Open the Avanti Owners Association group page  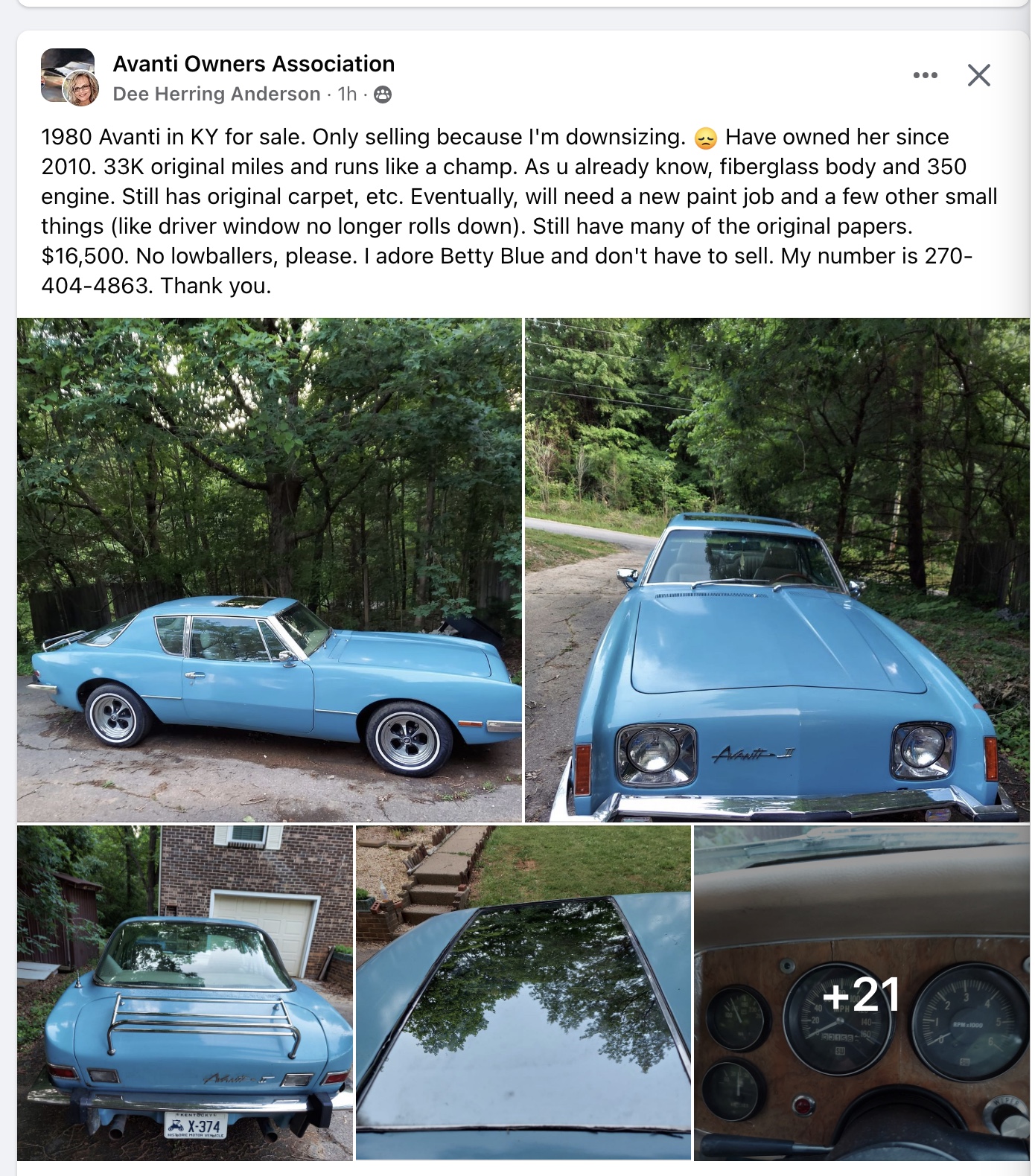[254, 64]
